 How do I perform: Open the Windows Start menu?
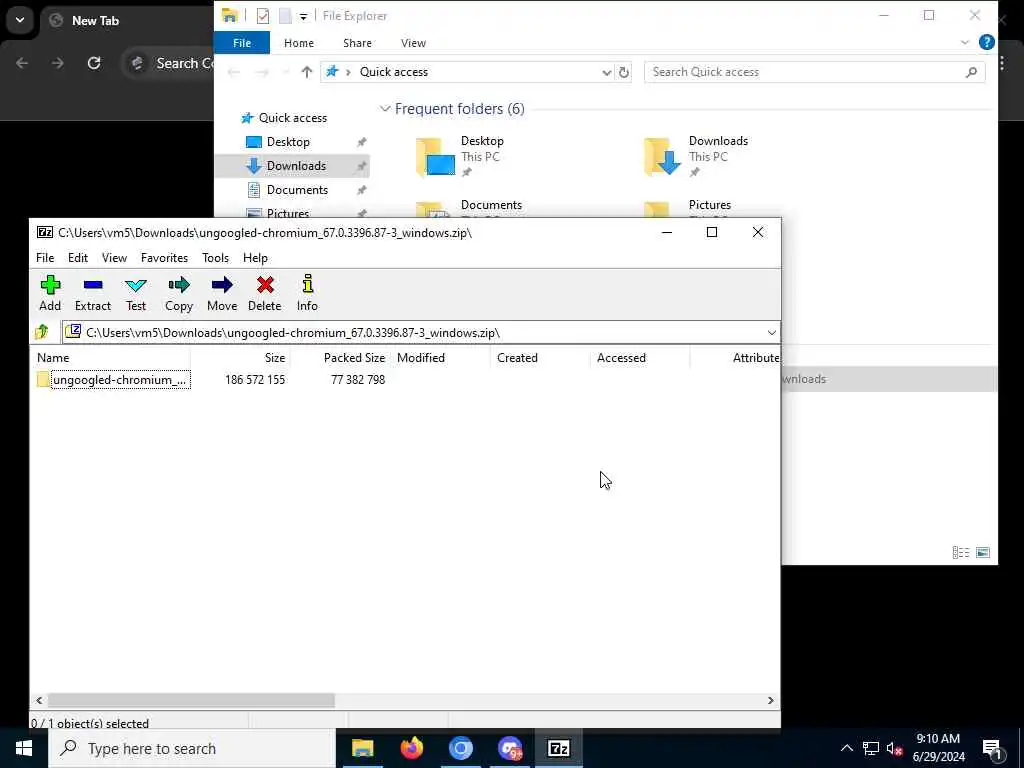(24, 748)
